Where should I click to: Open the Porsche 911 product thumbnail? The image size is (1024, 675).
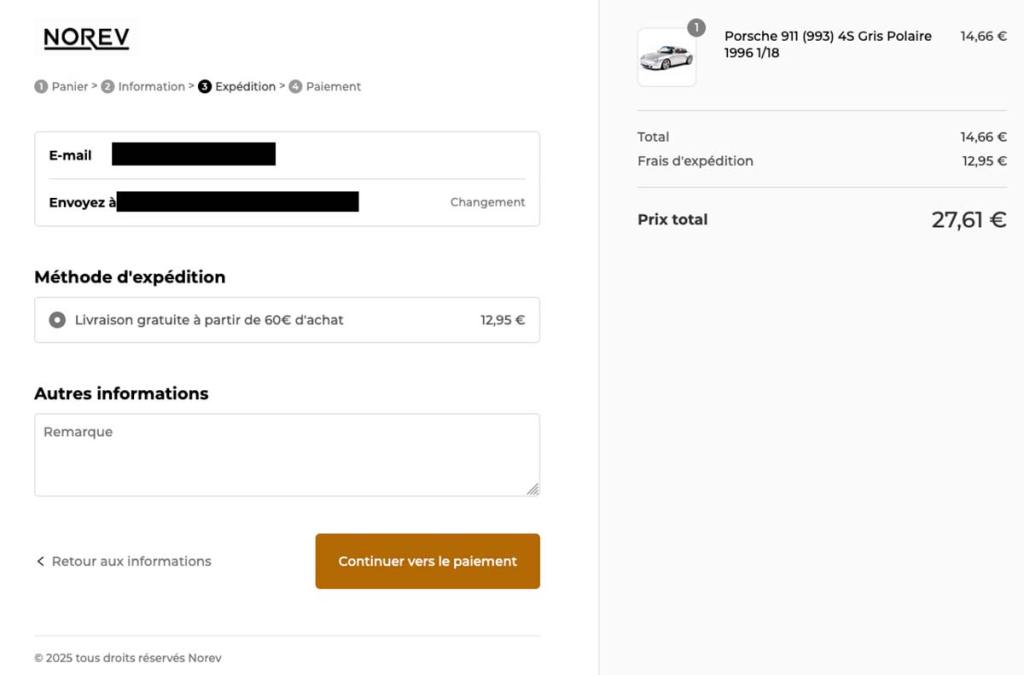(666, 57)
